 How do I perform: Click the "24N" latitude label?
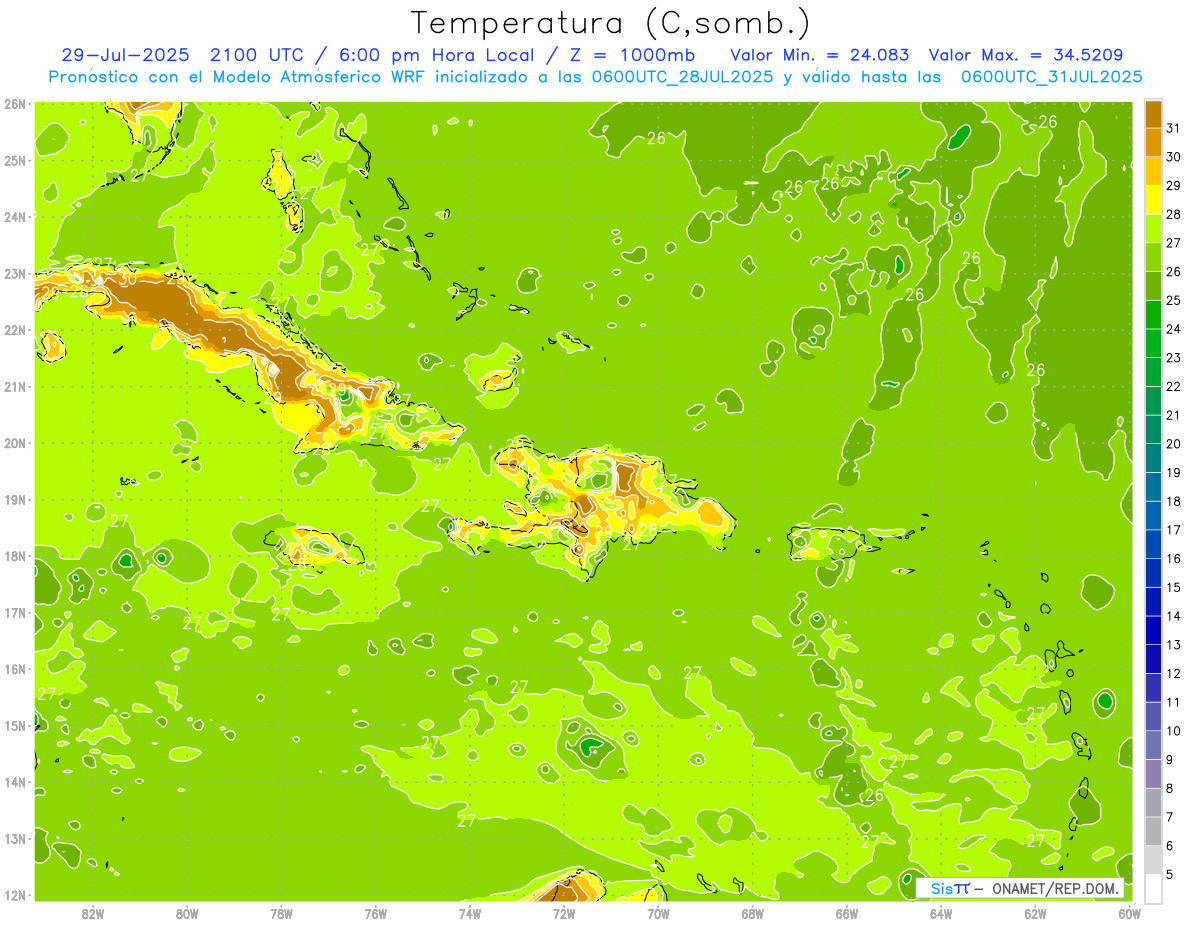click(x=14, y=217)
